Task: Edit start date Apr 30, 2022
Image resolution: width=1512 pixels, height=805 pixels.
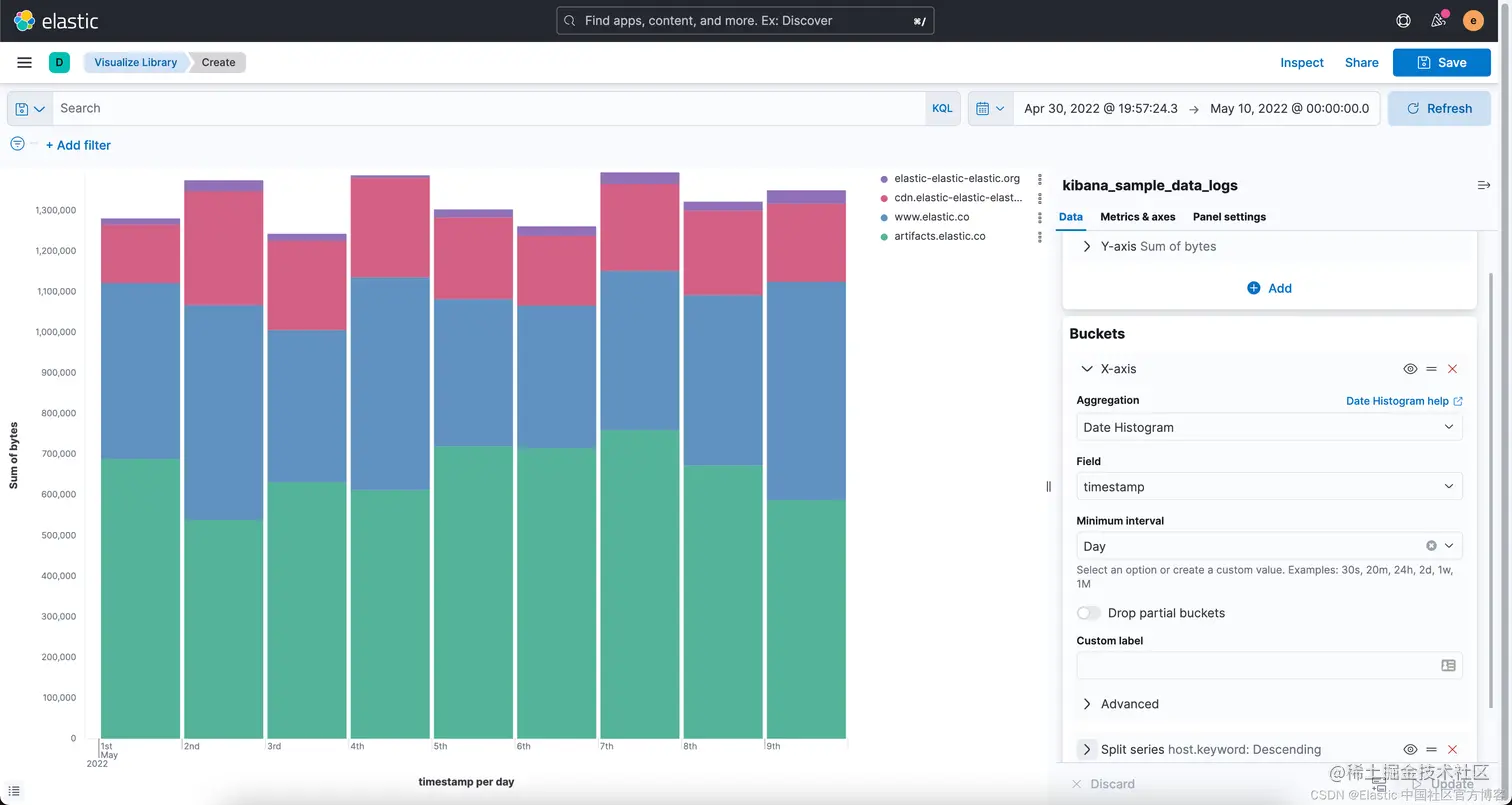Action: point(1101,108)
